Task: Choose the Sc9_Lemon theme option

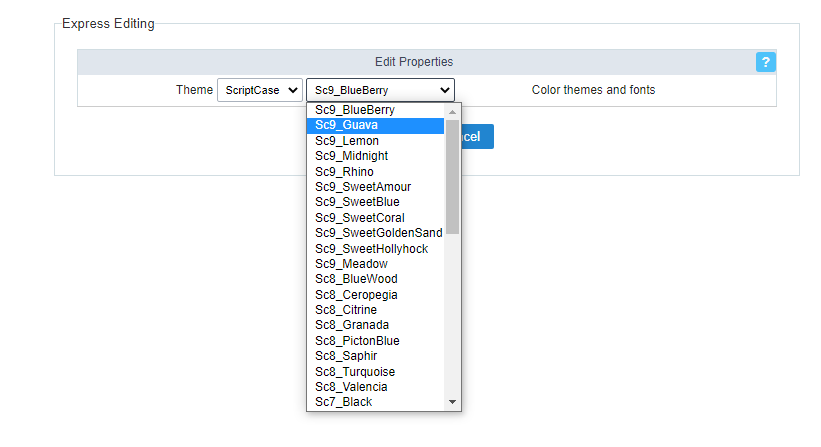Action: coord(375,141)
